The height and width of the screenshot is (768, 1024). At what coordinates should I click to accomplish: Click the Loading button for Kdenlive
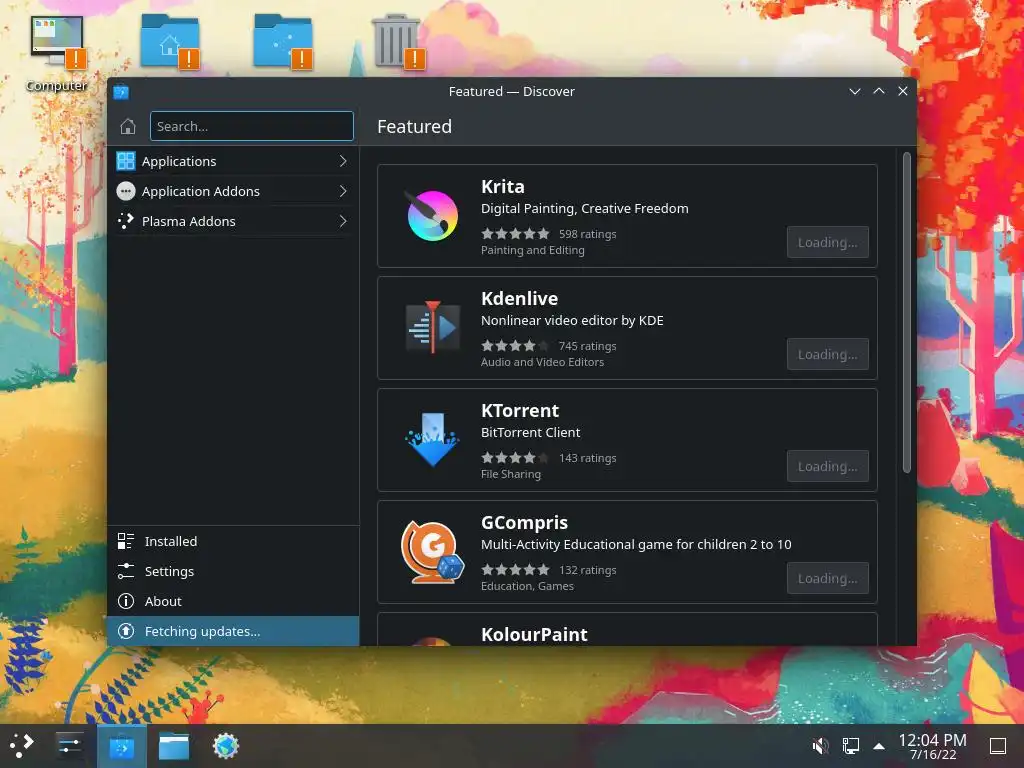[x=827, y=355]
